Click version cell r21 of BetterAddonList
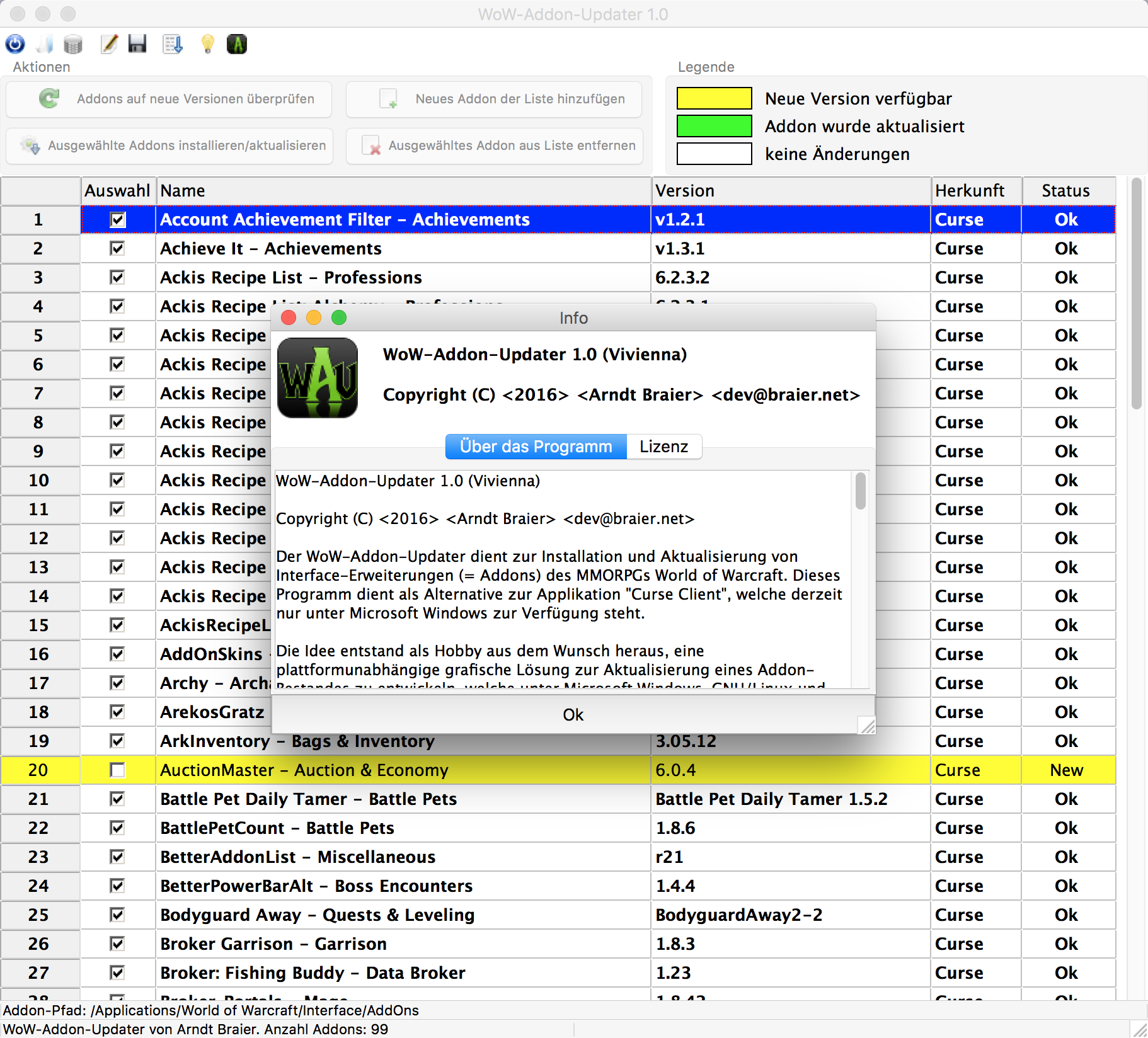1148x1038 pixels. pyautogui.click(x=791, y=857)
